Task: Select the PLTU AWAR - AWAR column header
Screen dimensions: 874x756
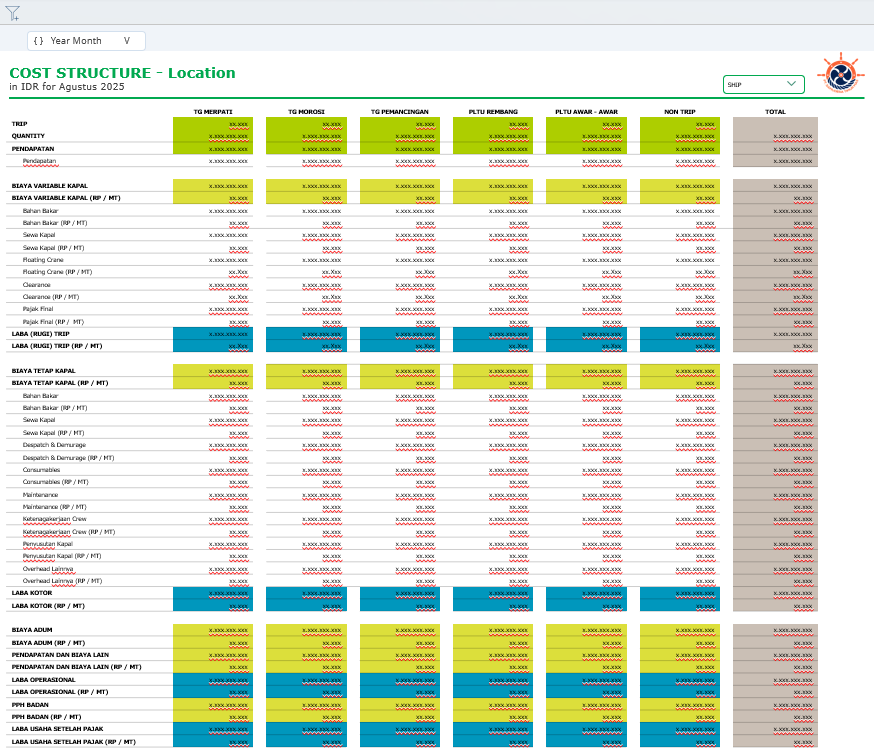Action: pos(586,112)
